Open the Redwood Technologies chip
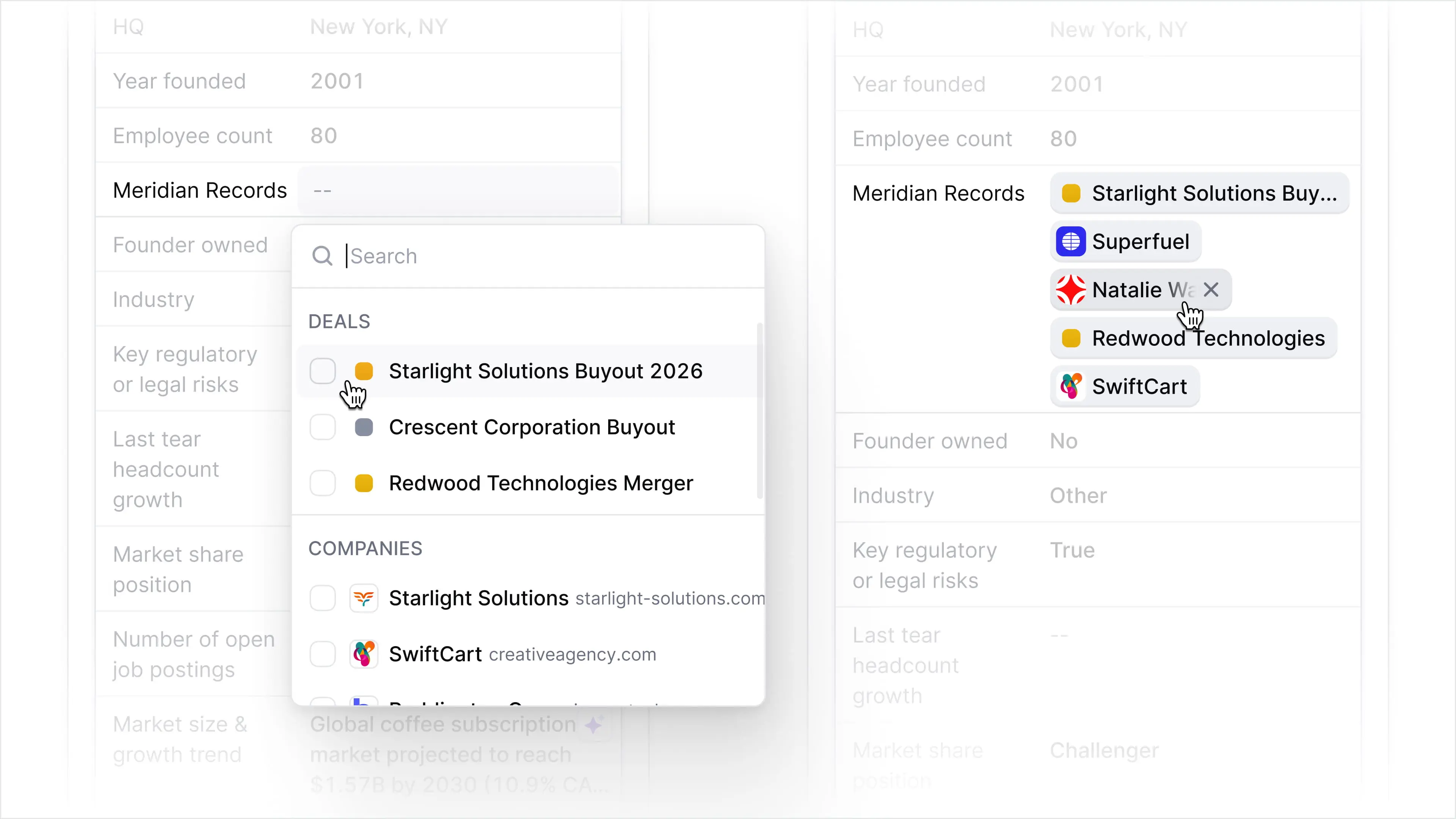The width and height of the screenshot is (1456, 819). point(1193,339)
